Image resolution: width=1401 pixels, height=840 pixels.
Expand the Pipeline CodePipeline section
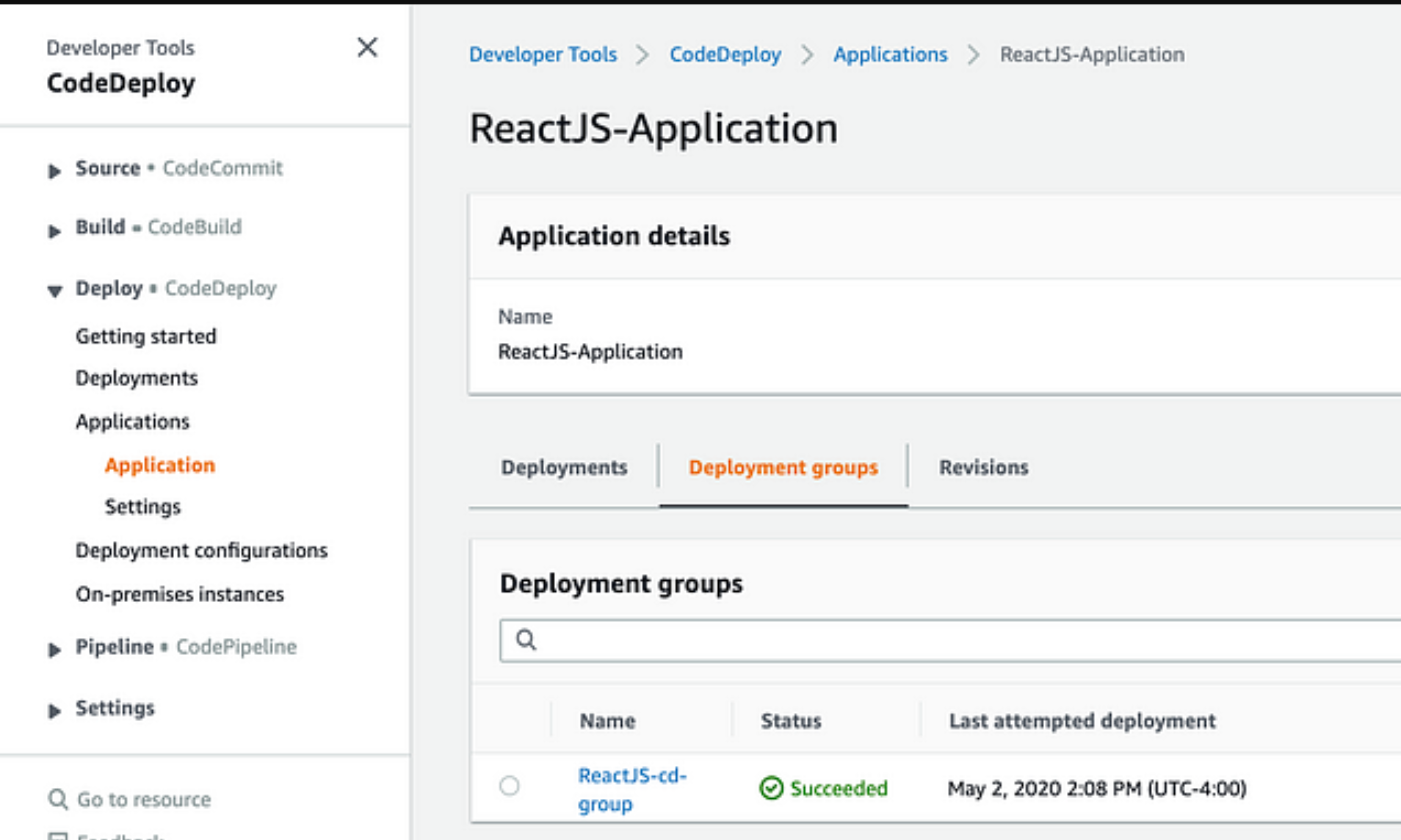54,649
